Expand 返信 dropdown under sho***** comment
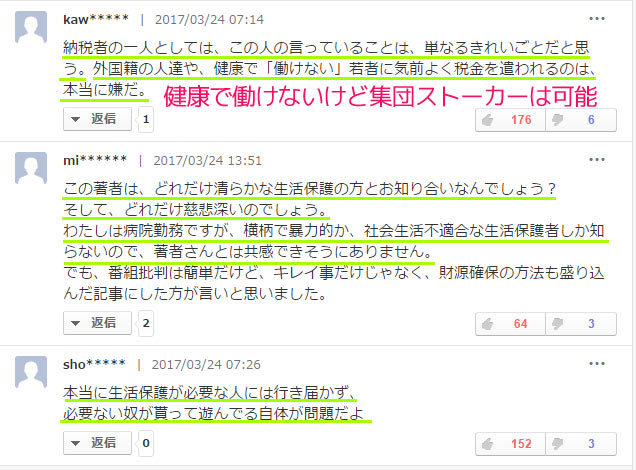 tap(97, 443)
